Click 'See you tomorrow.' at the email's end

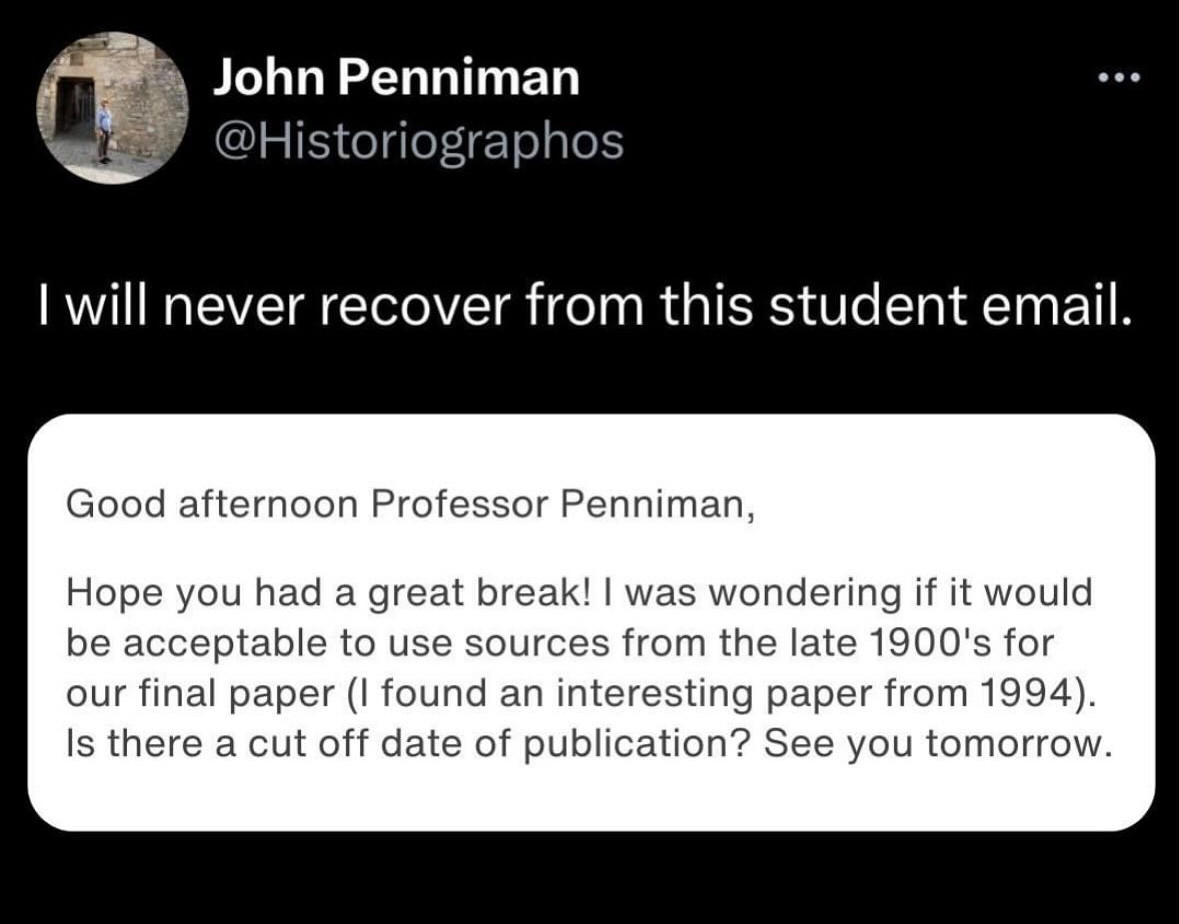[937, 744]
